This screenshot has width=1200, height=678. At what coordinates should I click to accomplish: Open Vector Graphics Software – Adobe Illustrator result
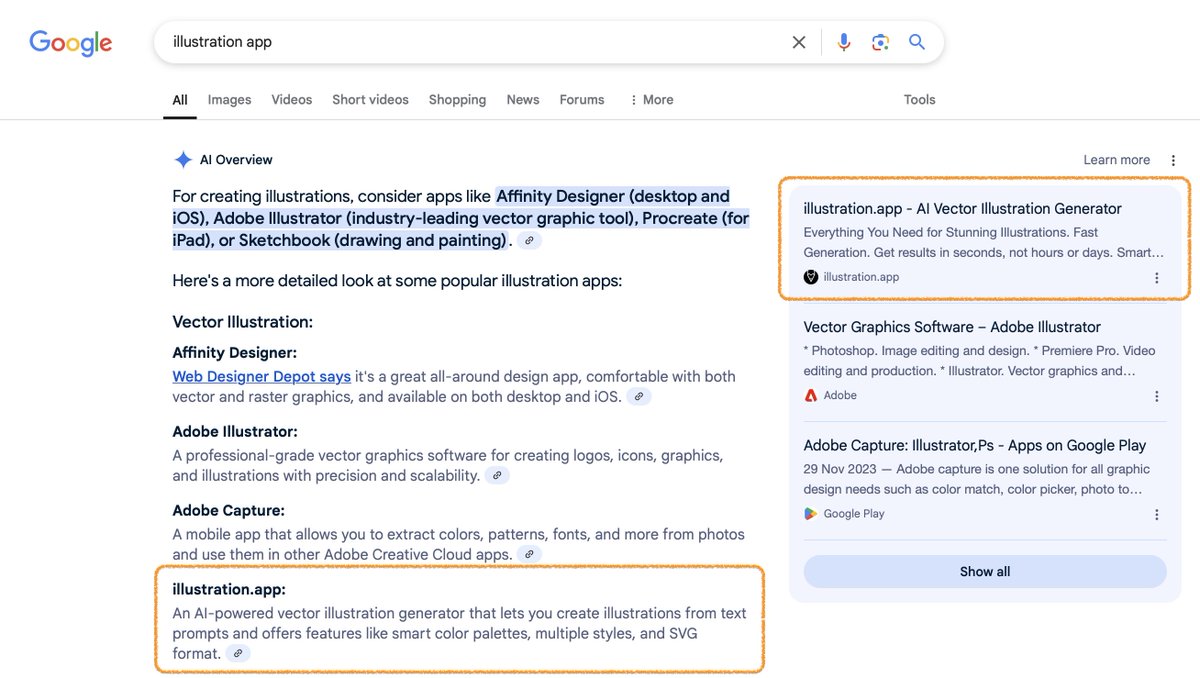click(952, 327)
